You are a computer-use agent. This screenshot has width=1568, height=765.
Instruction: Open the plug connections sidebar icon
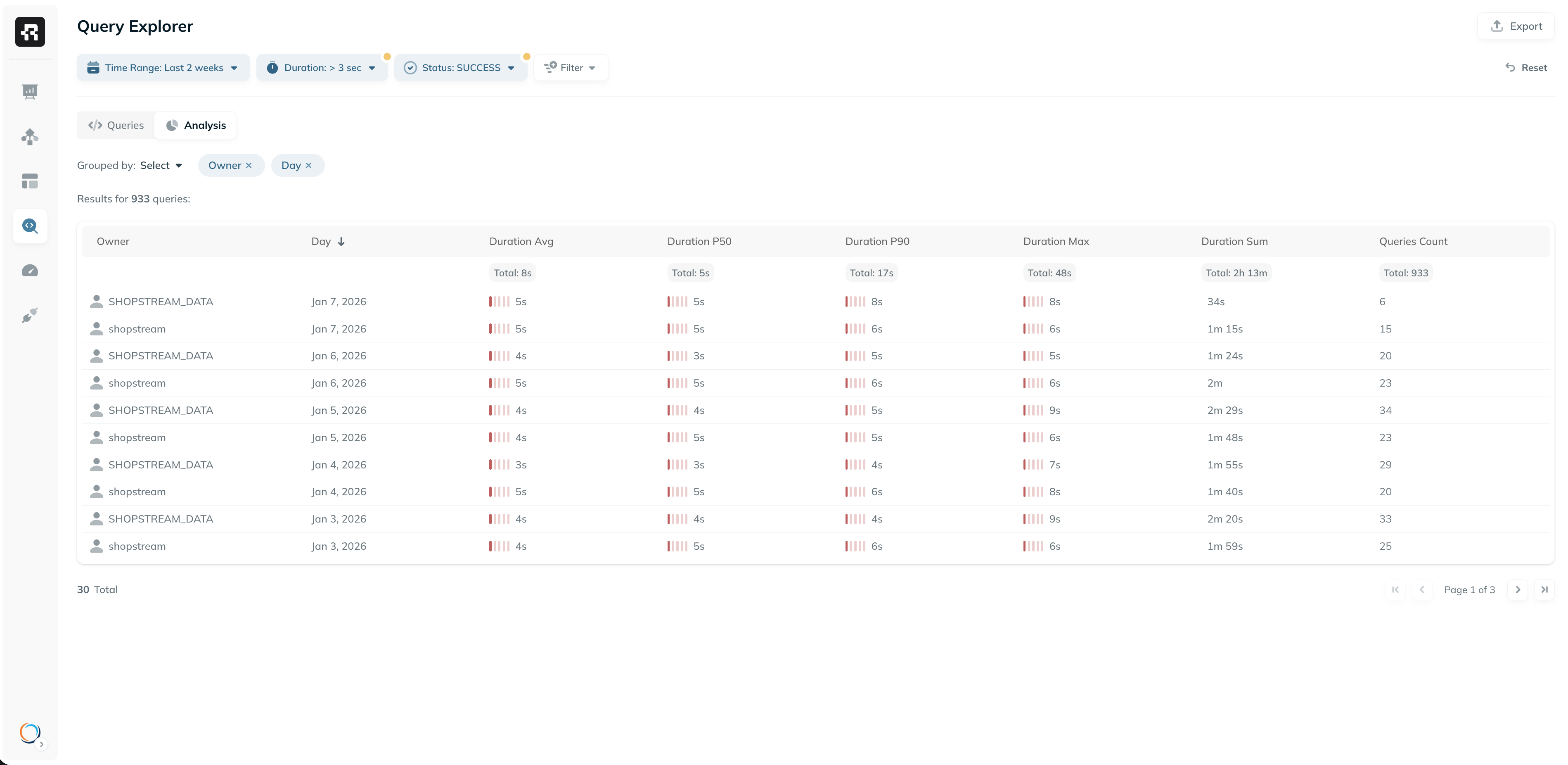(x=30, y=315)
